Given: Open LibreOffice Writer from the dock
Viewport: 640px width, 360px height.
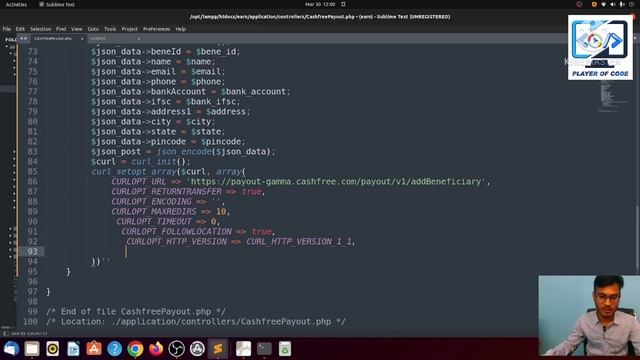Looking at the screenshot, I should 73,349.
